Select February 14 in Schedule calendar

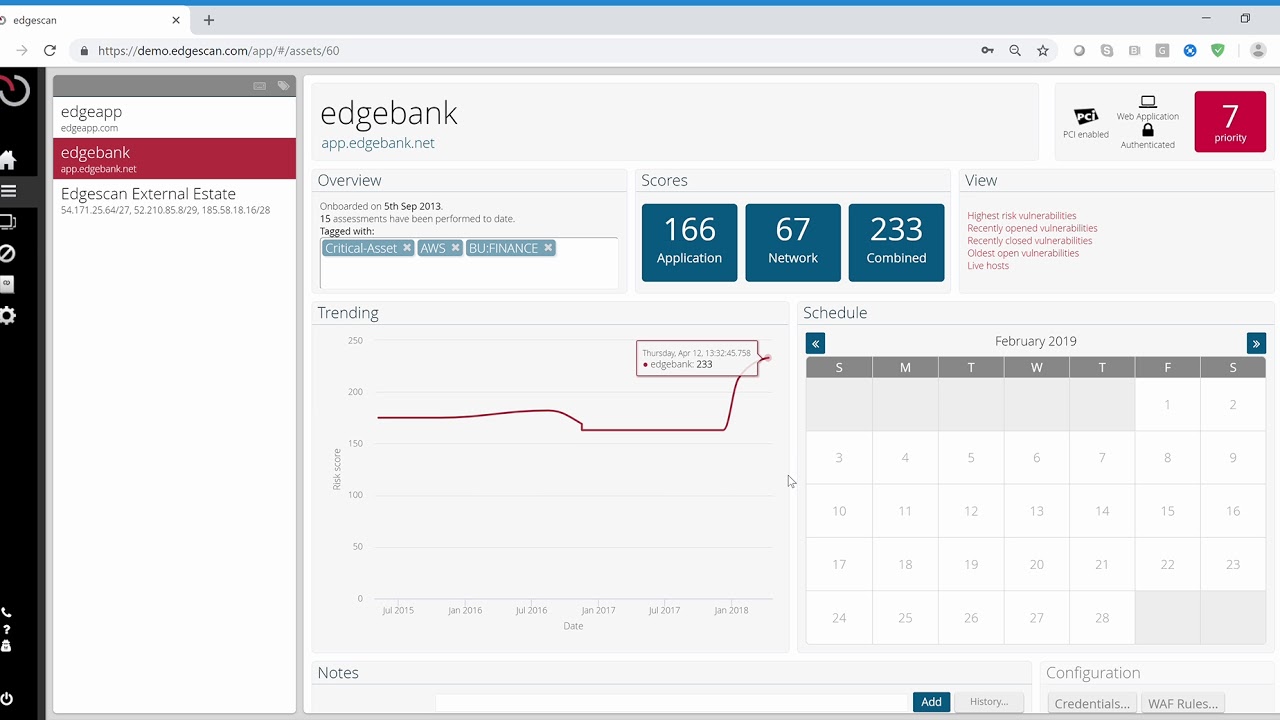tap(1102, 511)
